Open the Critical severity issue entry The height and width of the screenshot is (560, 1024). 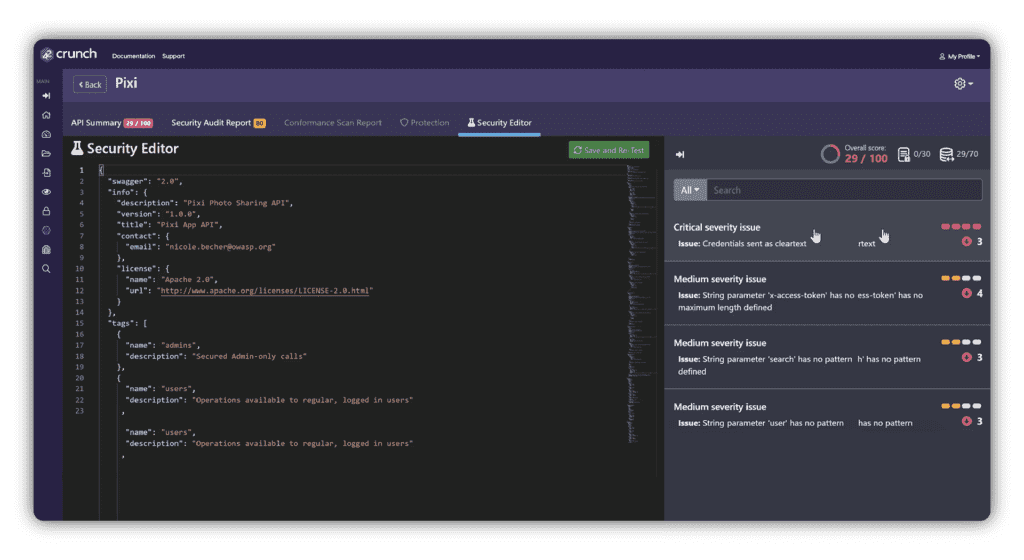tap(827, 235)
